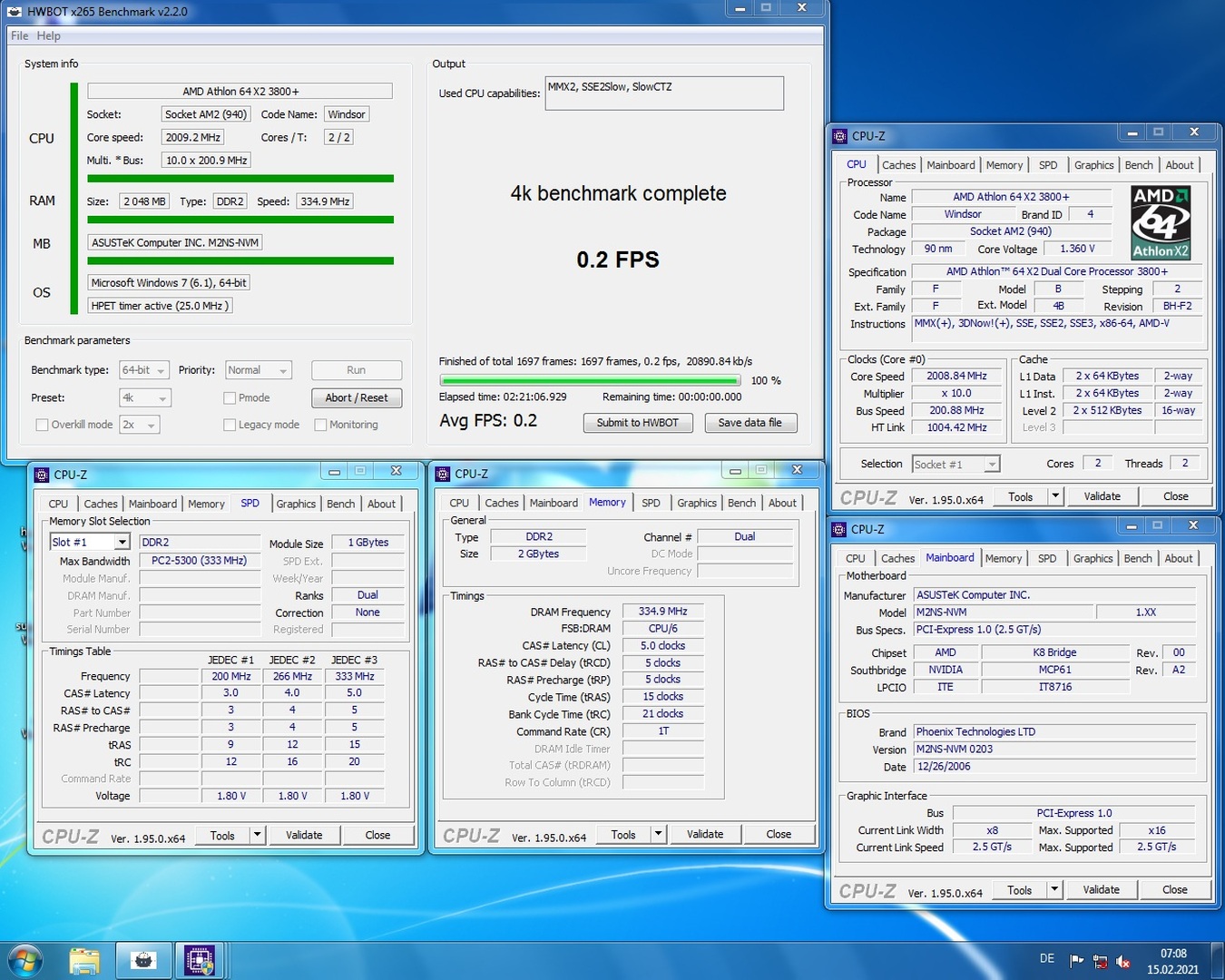The width and height of the screenshot is (1225, 980).
Task: Open the Socket #1 selection dropdown
Action: [x=955, y=464]
